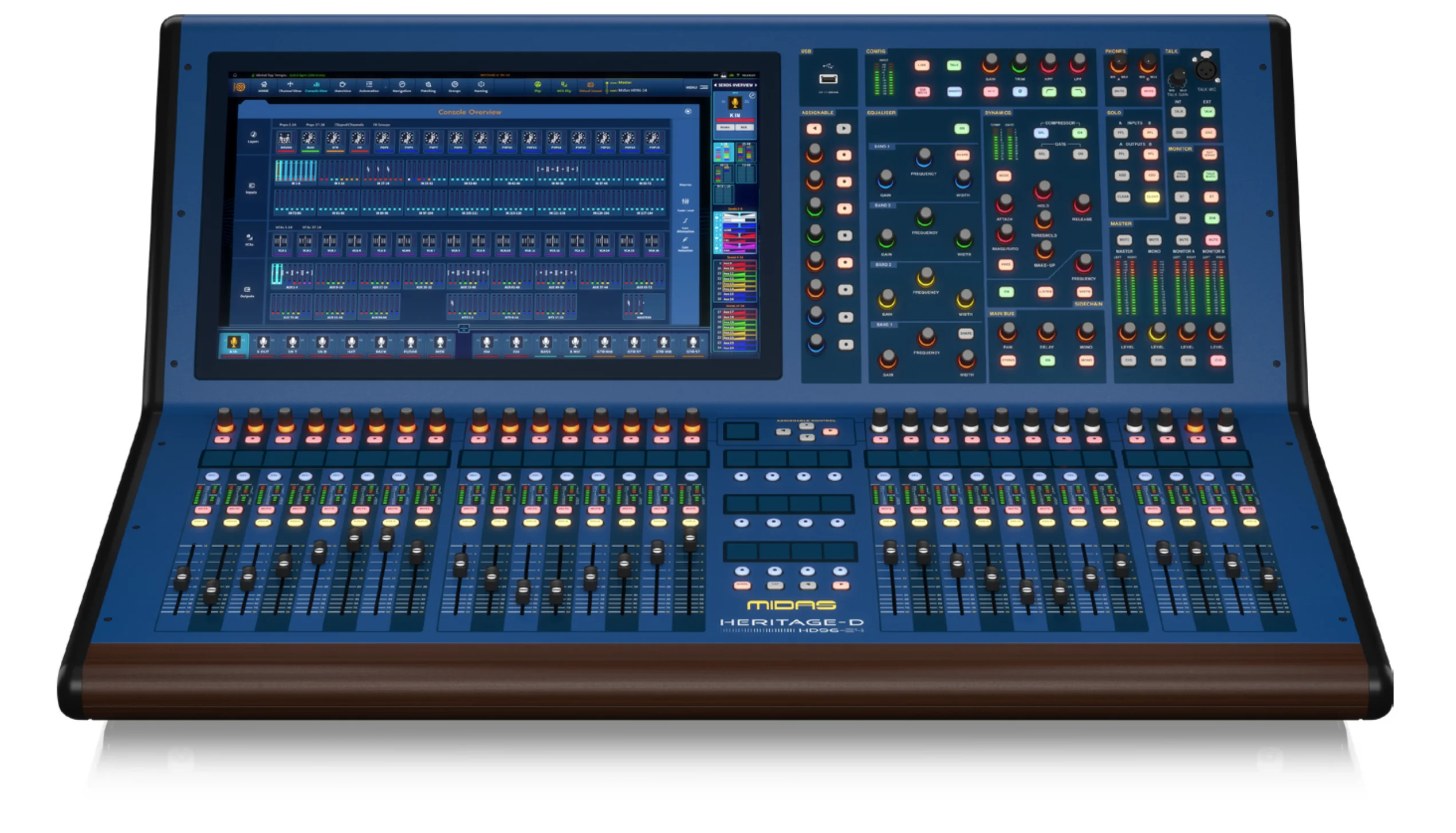Select the MASTERS block in the Outputs overview
Viewport: 1456px width, 833px height.
coord(644,307)
